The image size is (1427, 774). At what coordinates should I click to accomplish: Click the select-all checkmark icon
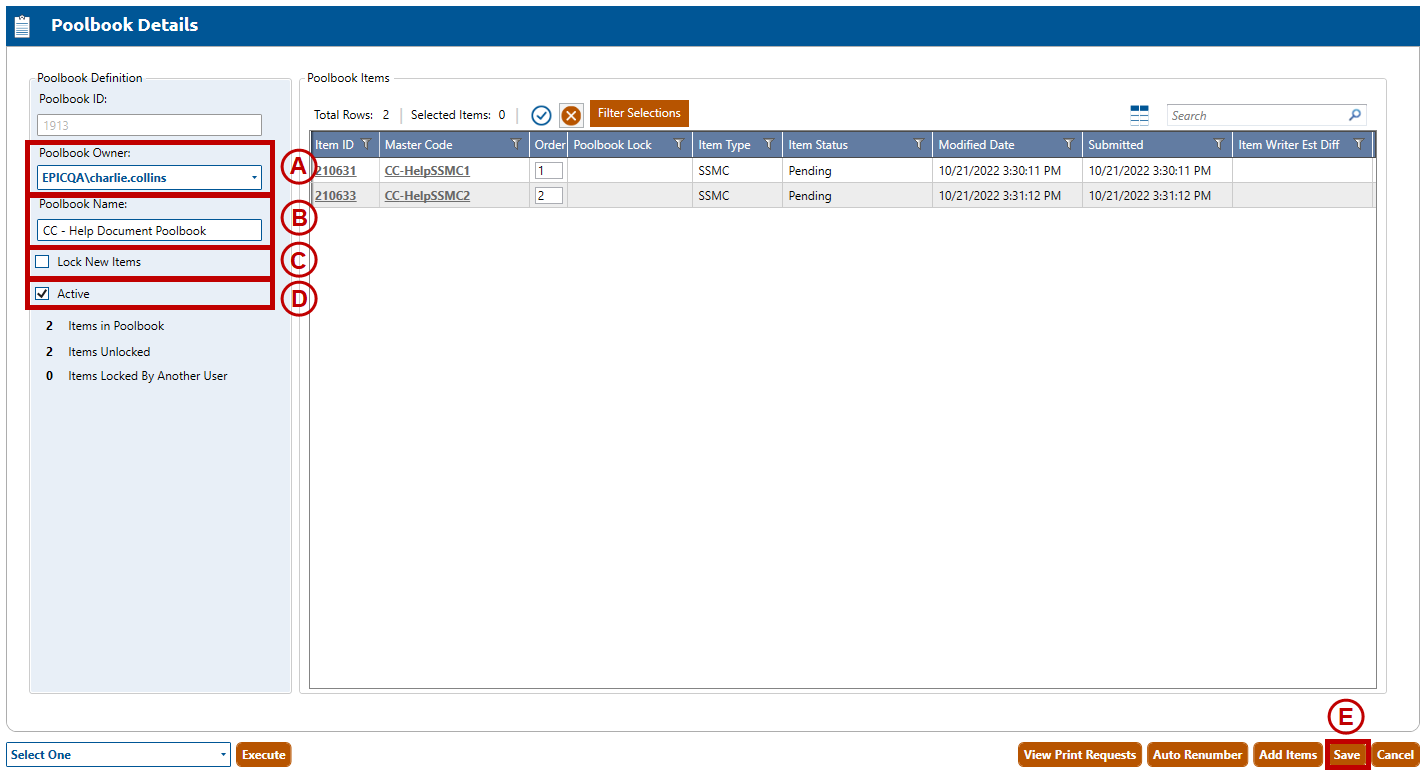coord(541,115)
